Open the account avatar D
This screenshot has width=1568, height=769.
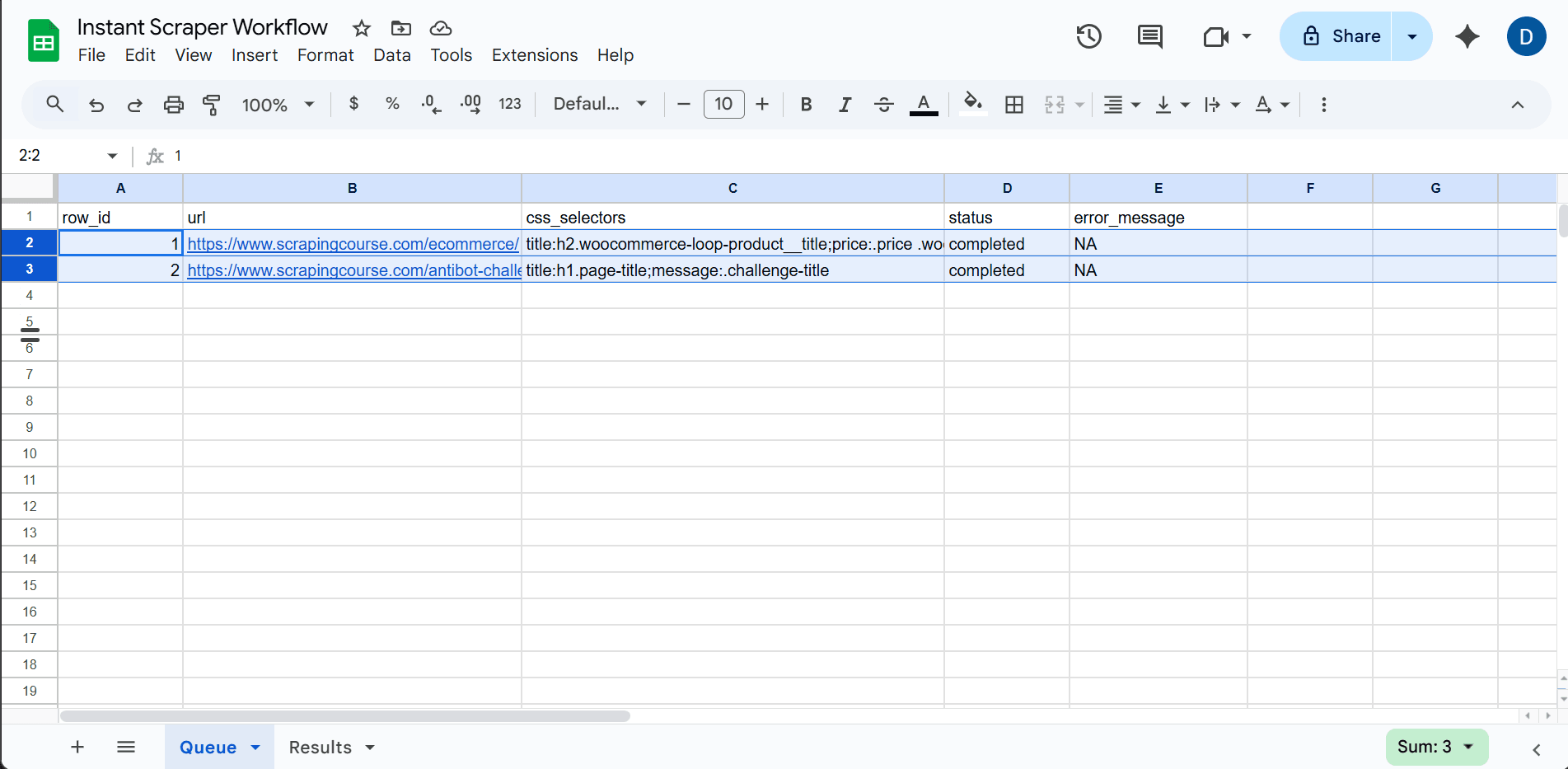click(1526, 36)
